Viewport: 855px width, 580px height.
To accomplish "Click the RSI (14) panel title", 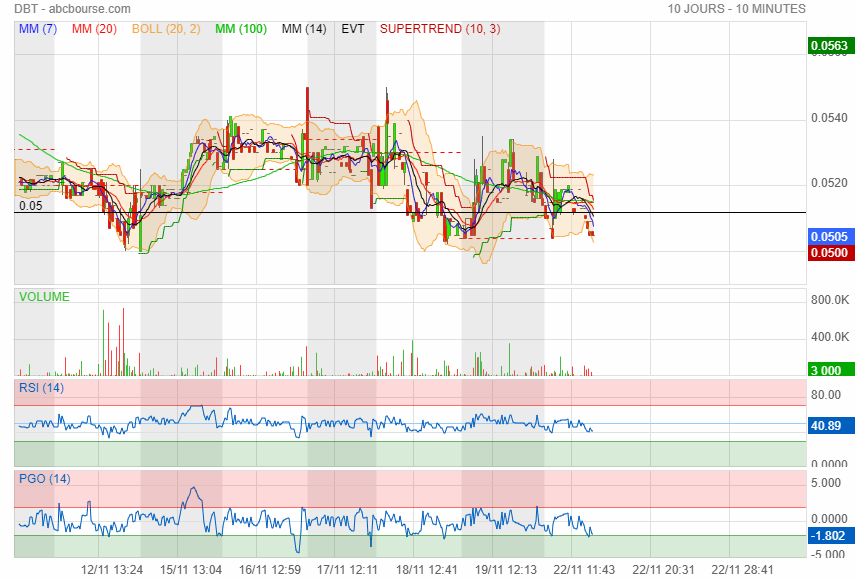I will (41, 388).
